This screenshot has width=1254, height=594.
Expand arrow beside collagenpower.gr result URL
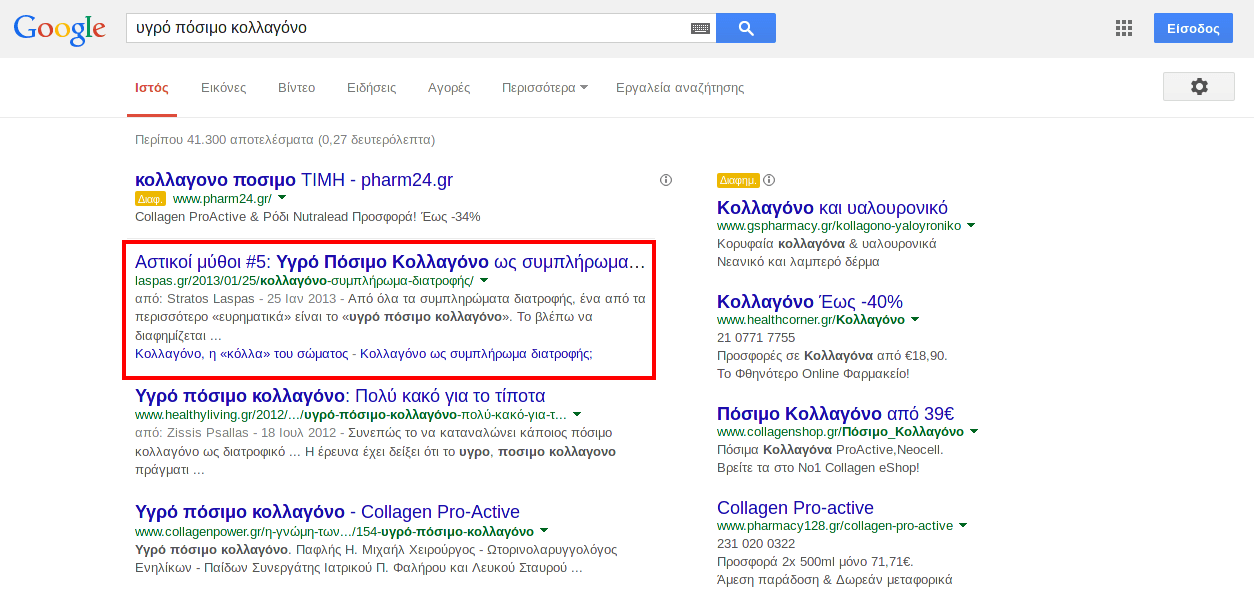click(544, 530)
